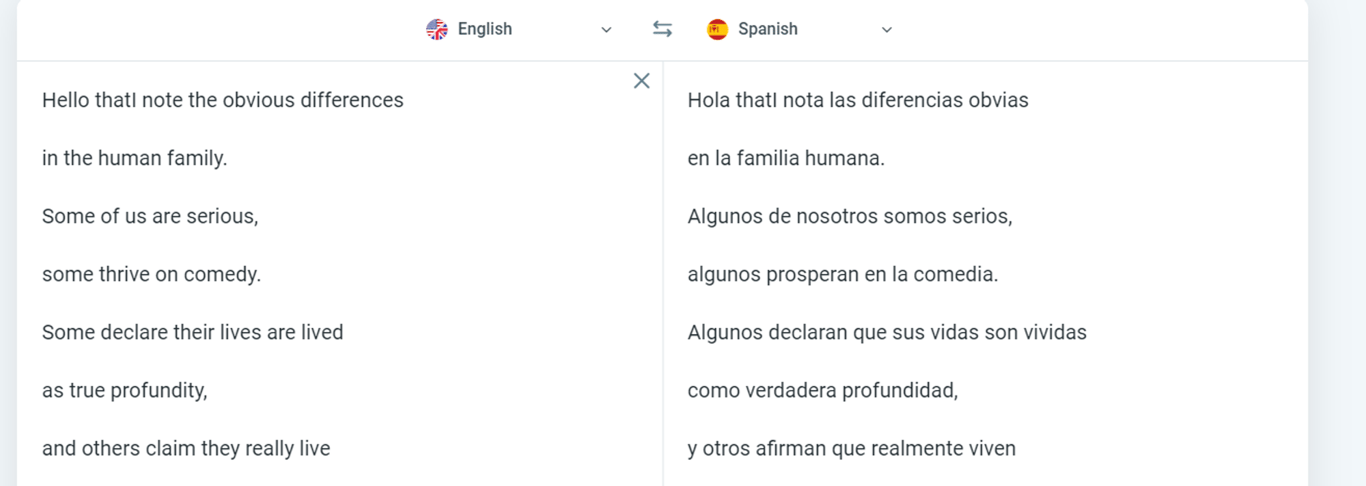Click the line "Some declare their lives are lived"
The image size is (1366, 486).
pyautogui.click(x=193, y=332)
